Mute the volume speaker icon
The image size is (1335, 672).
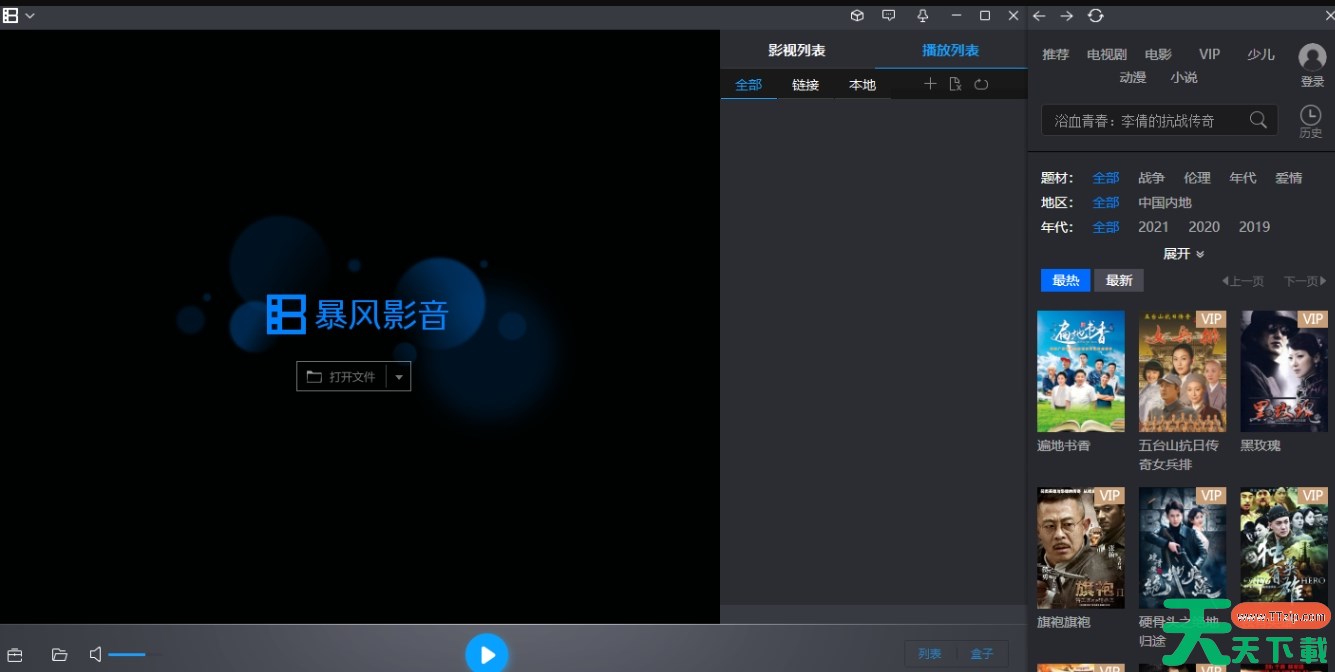[x=95, y=655]
